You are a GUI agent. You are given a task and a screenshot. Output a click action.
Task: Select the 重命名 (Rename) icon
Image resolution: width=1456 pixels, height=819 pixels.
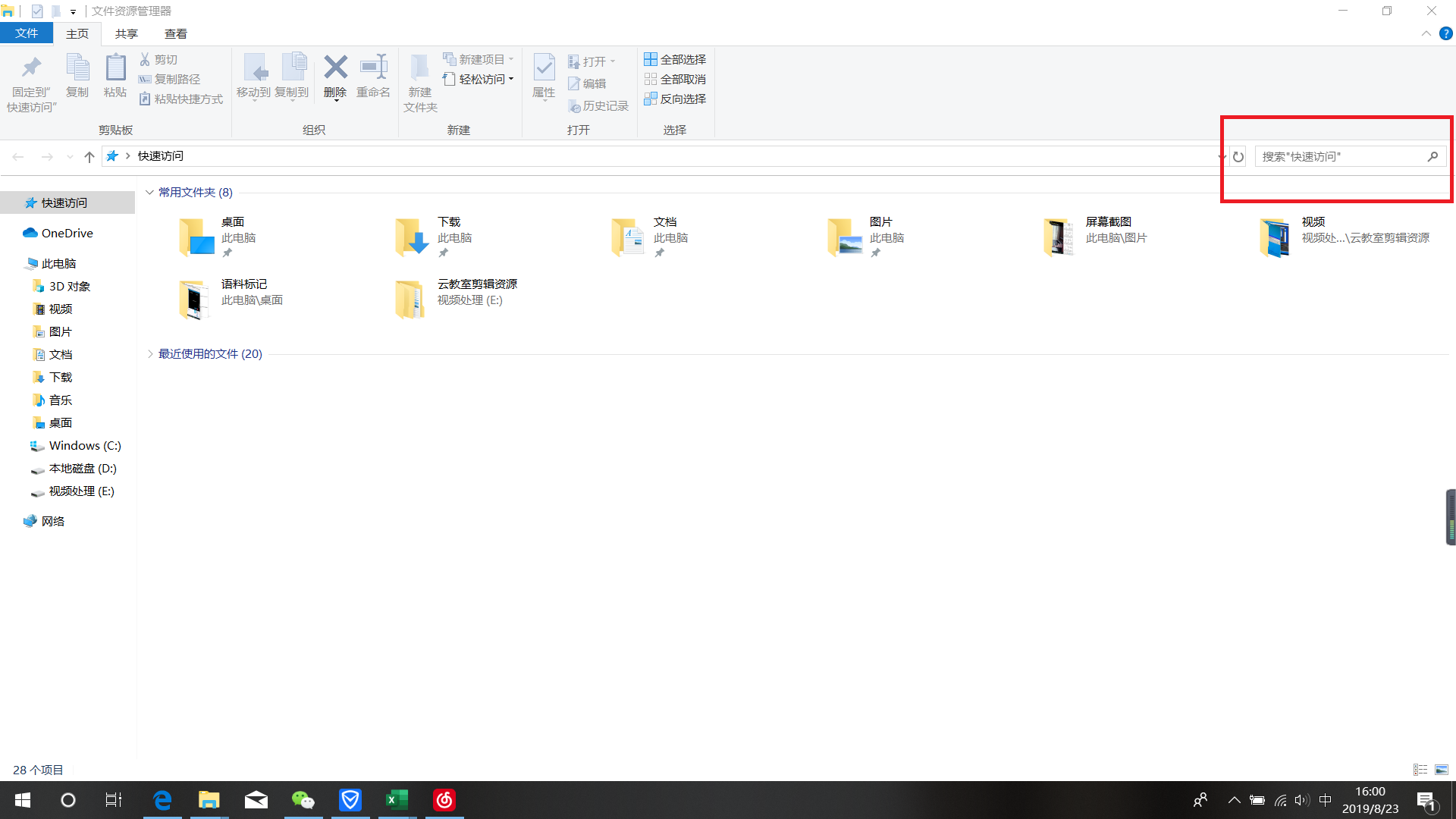pos(373,76)
